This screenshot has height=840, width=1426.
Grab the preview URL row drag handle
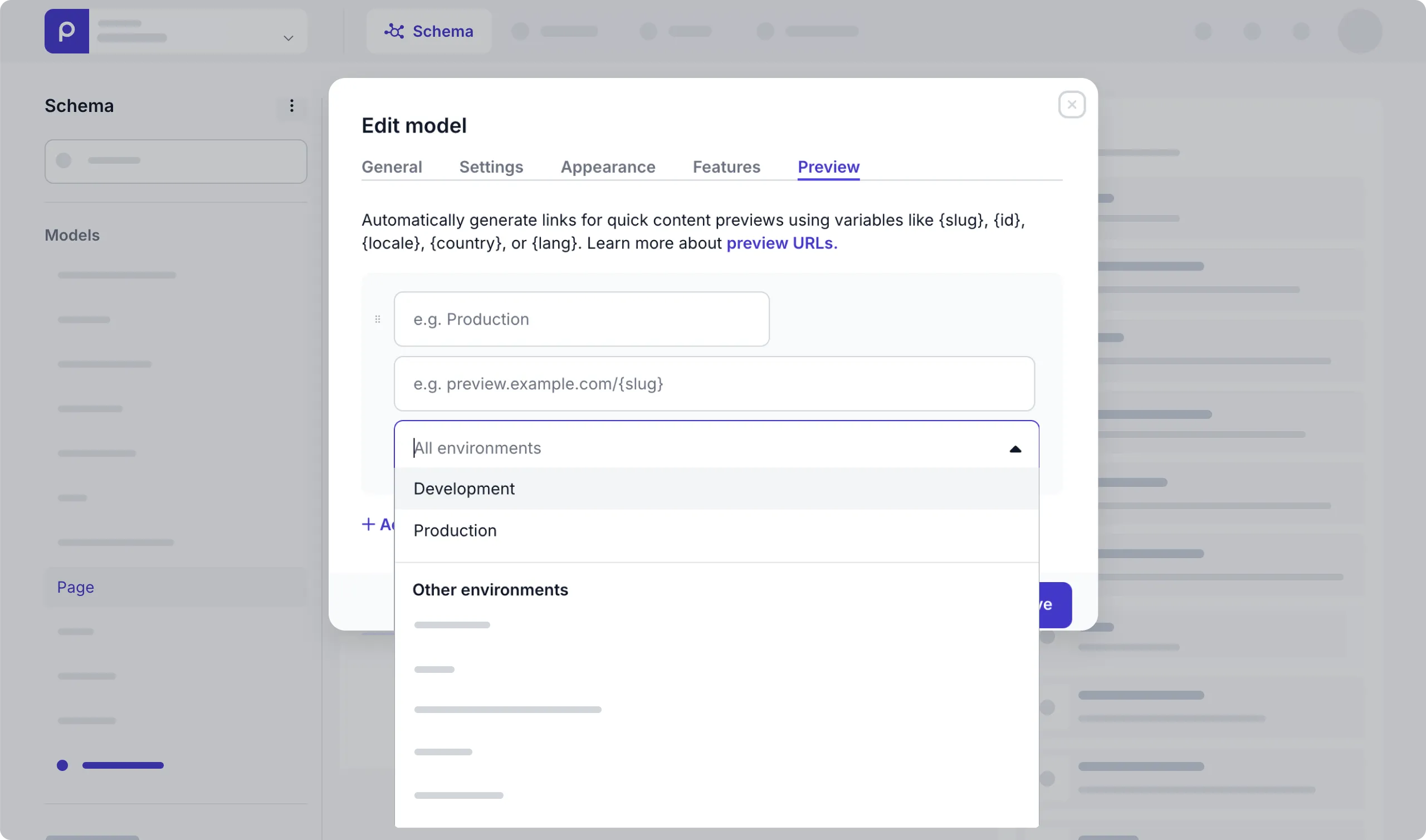(x=378, y=319)
